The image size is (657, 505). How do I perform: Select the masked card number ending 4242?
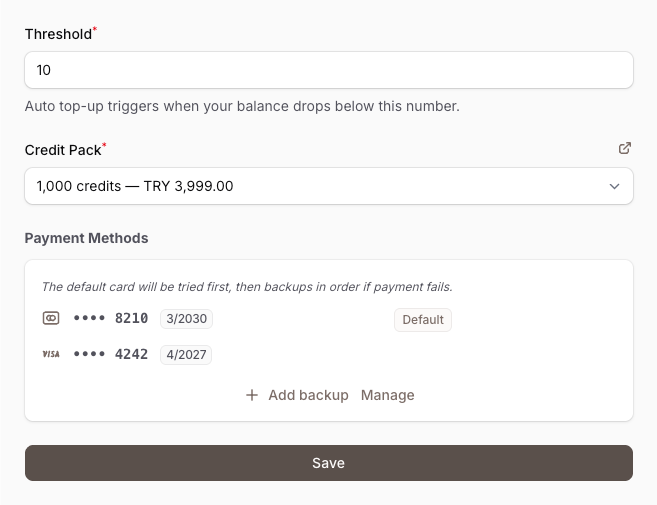[110, 354]
